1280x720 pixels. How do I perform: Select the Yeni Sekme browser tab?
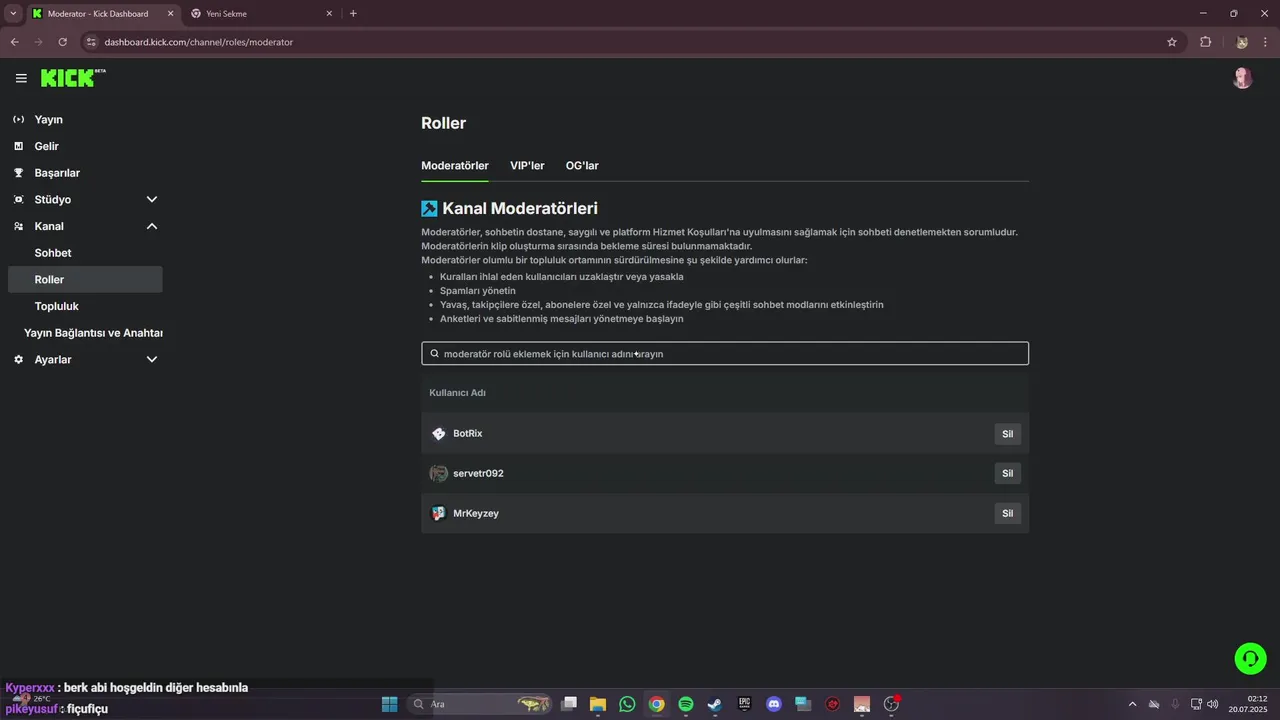pyautogui.click(x=262, y=14)
